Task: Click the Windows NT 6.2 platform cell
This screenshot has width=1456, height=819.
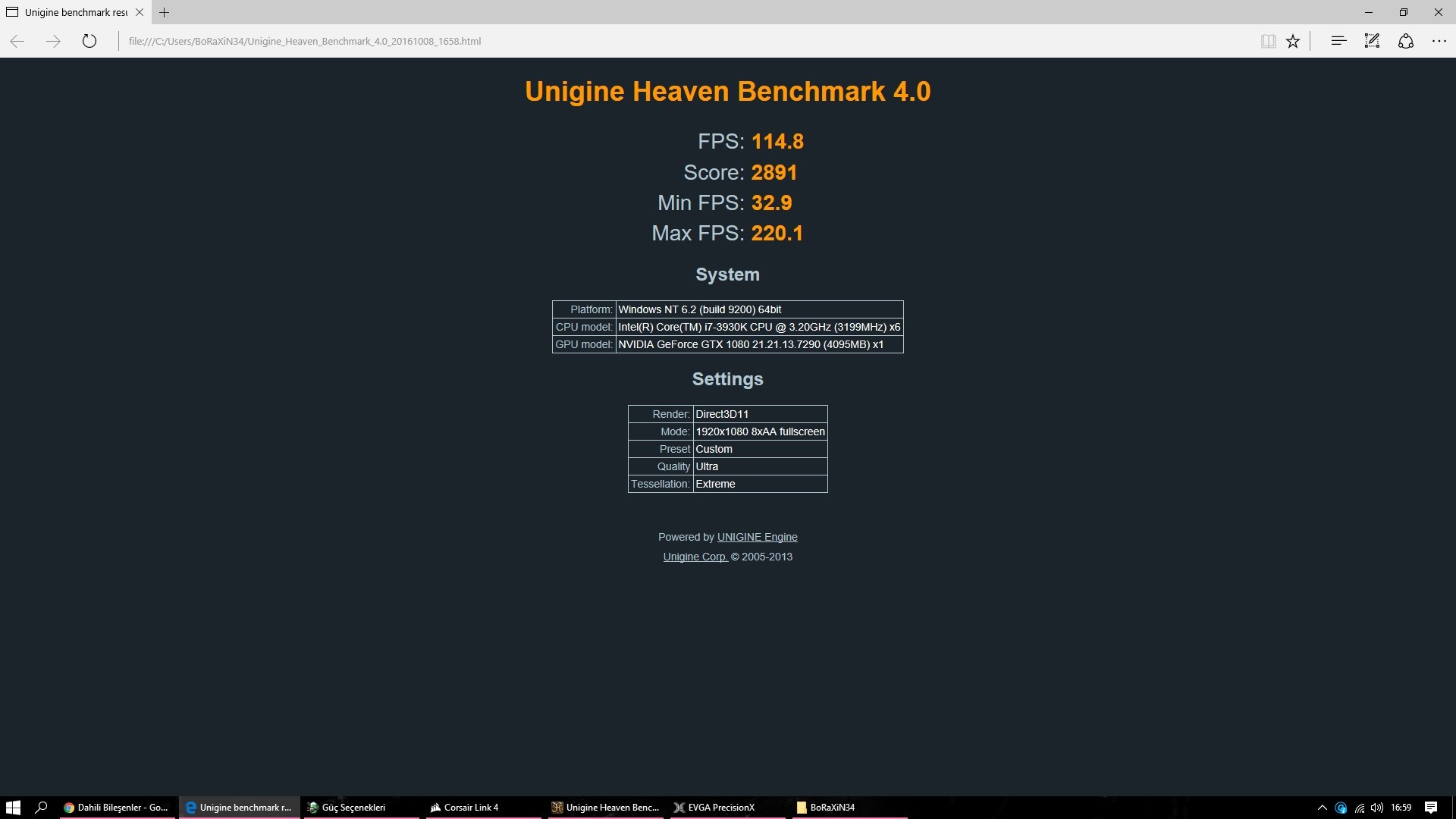Action: 759,309
